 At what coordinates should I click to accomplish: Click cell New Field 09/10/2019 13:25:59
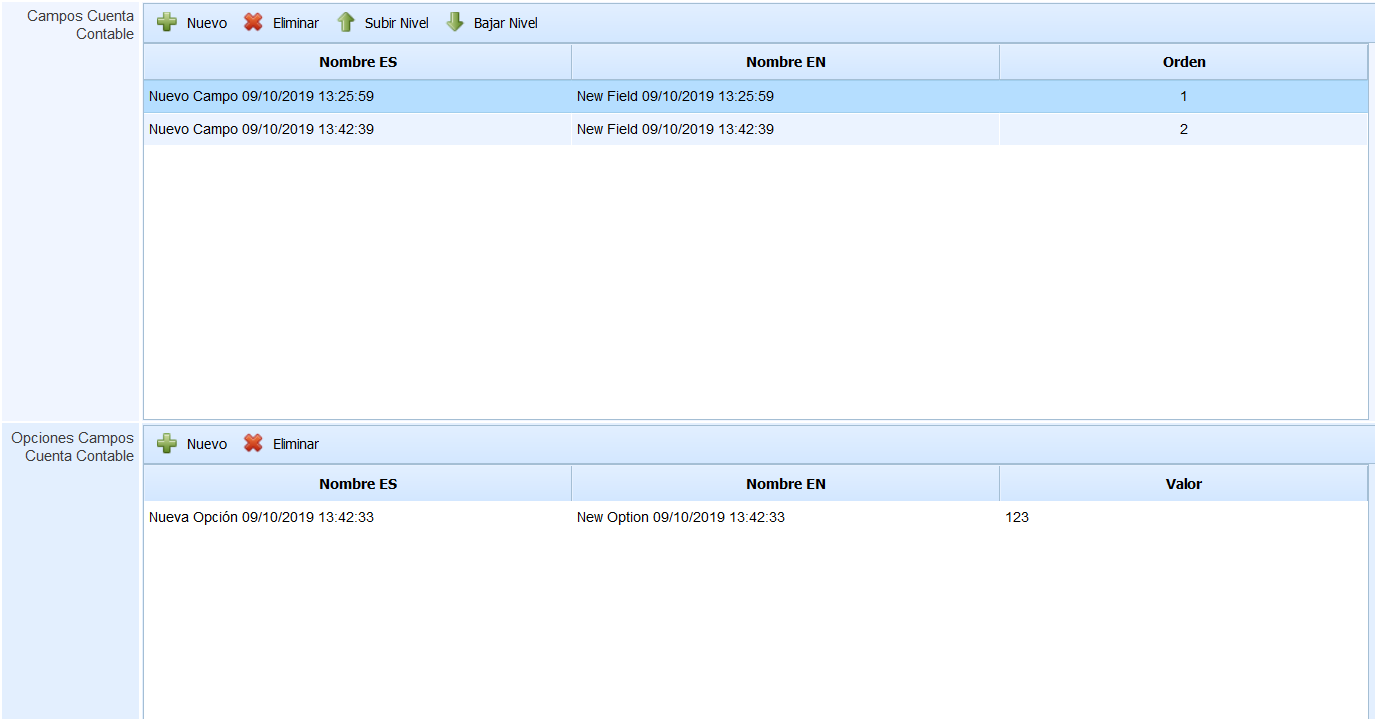click(x=675, y=97)
